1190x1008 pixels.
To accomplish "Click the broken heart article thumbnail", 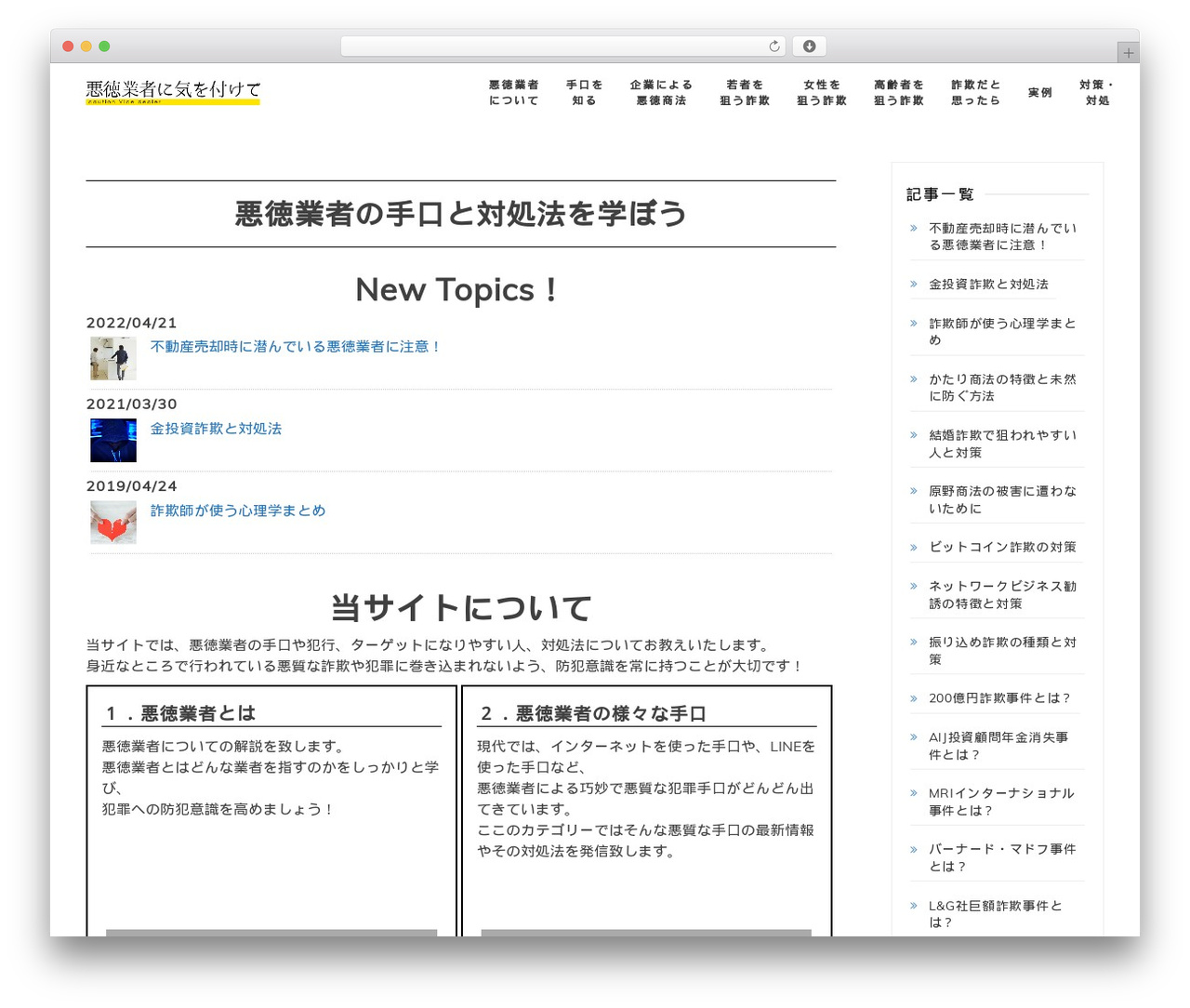I will 113,522.
